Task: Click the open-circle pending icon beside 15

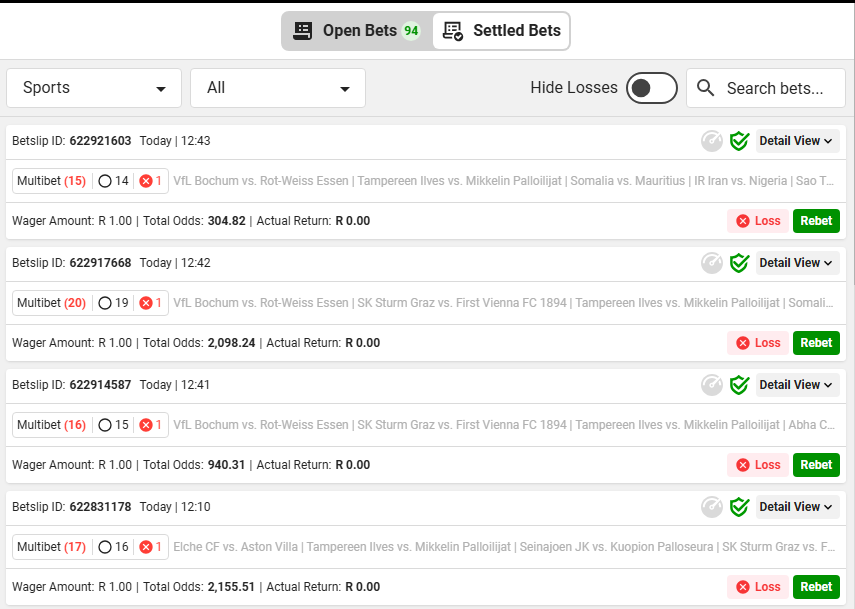Action: coord(105,425)
